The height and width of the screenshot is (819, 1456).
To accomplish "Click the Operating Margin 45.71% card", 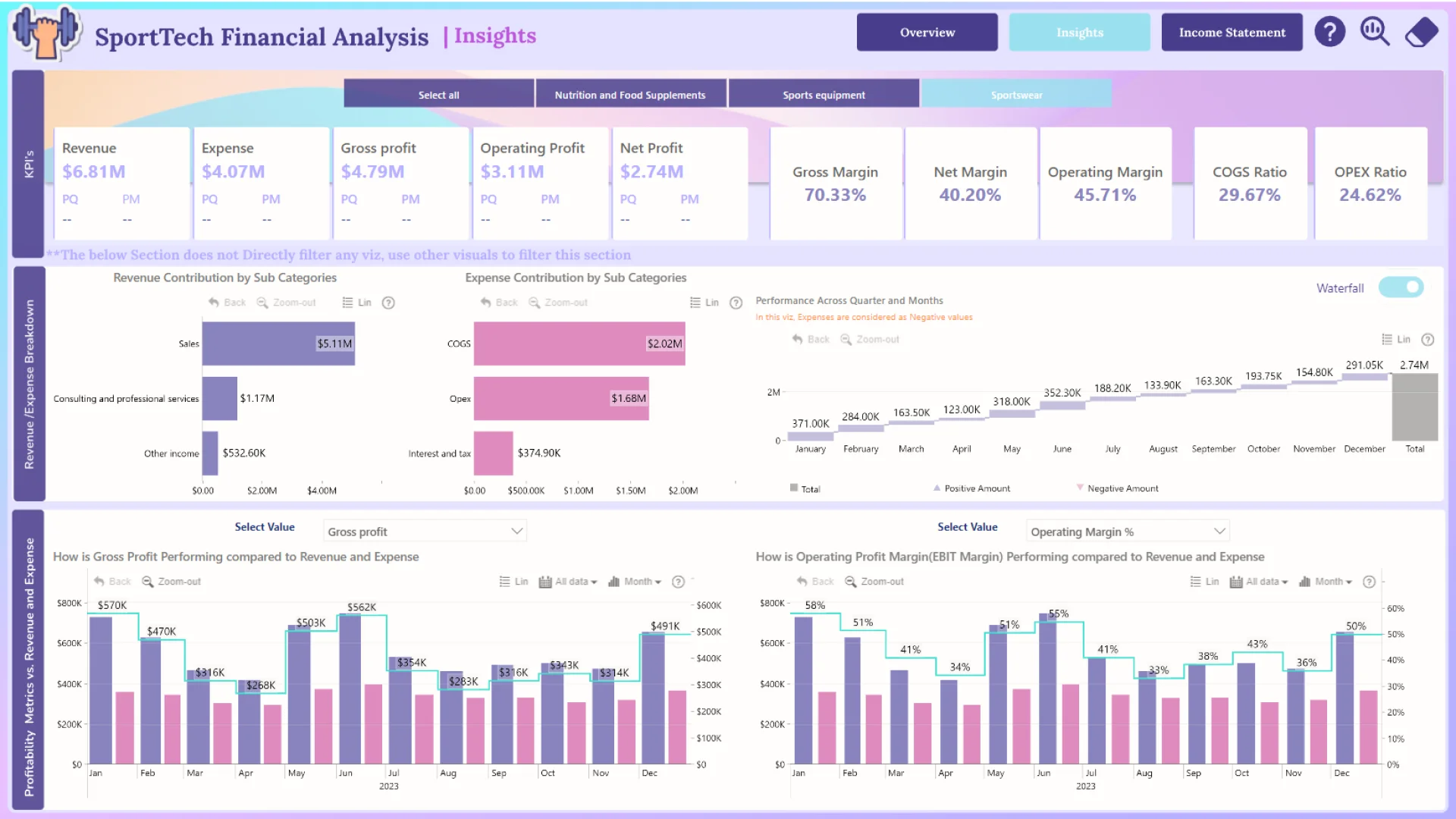I will pyautogui.click(x=1105, y=184).
